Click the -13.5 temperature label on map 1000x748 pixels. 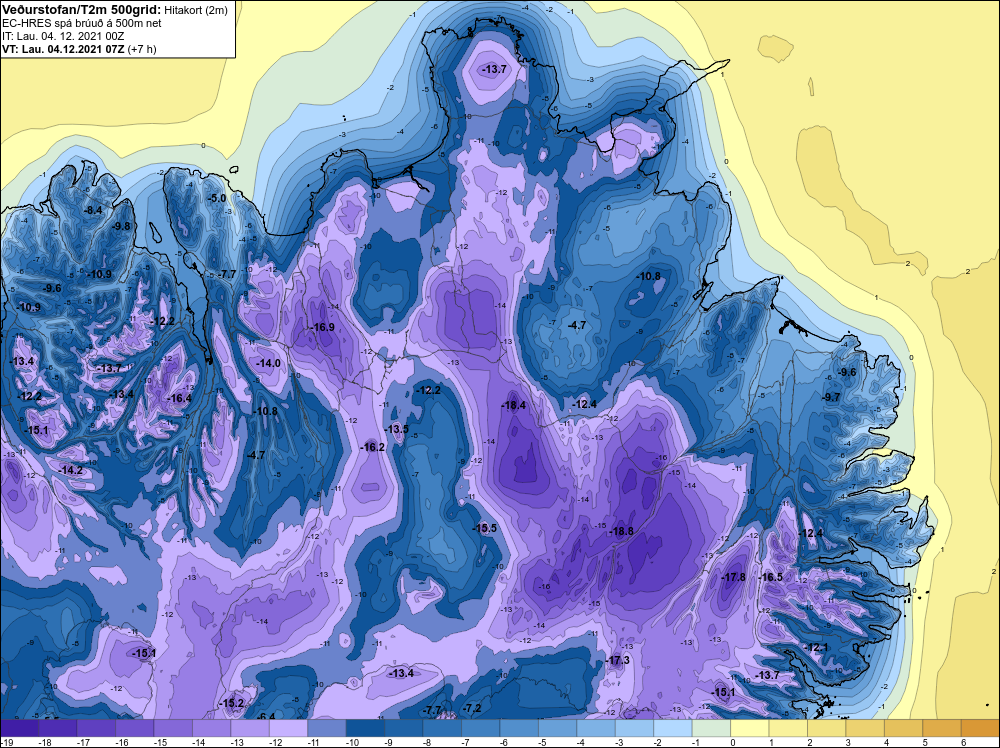(397, 429)
